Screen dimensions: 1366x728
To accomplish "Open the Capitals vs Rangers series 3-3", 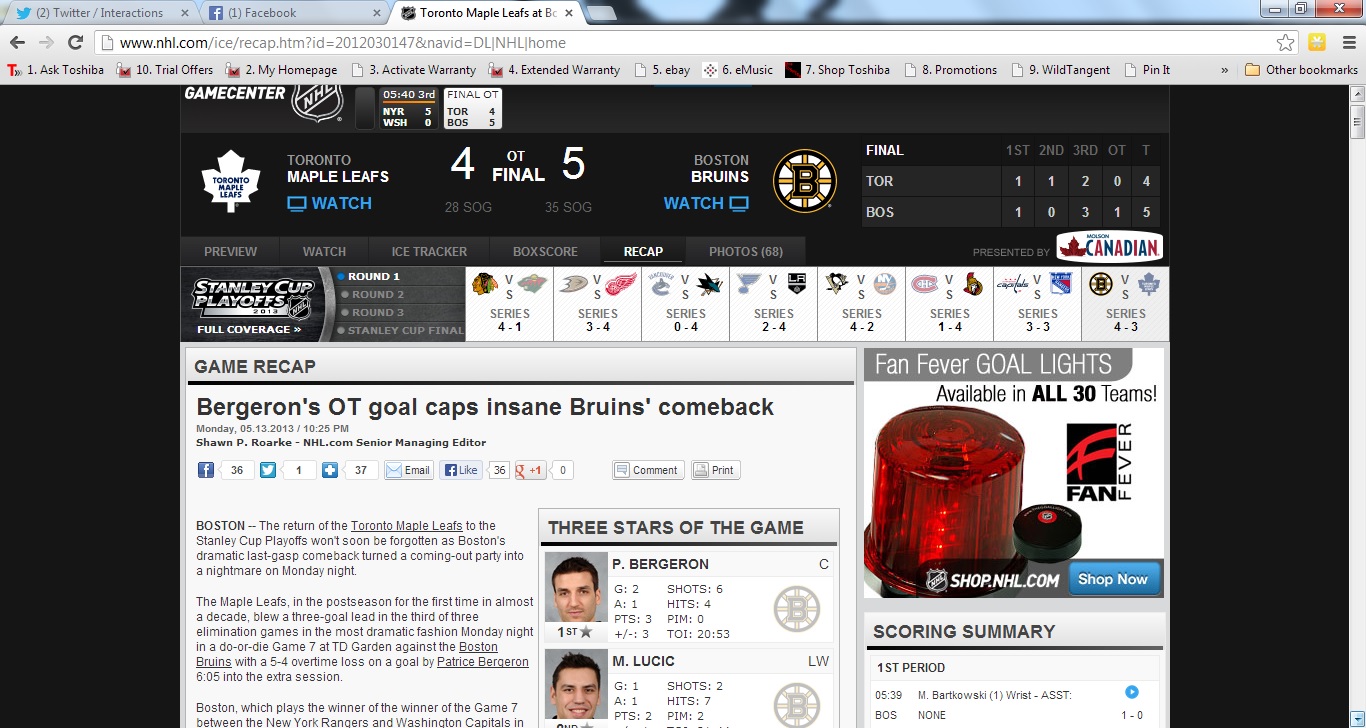I will pos(1038,304).
